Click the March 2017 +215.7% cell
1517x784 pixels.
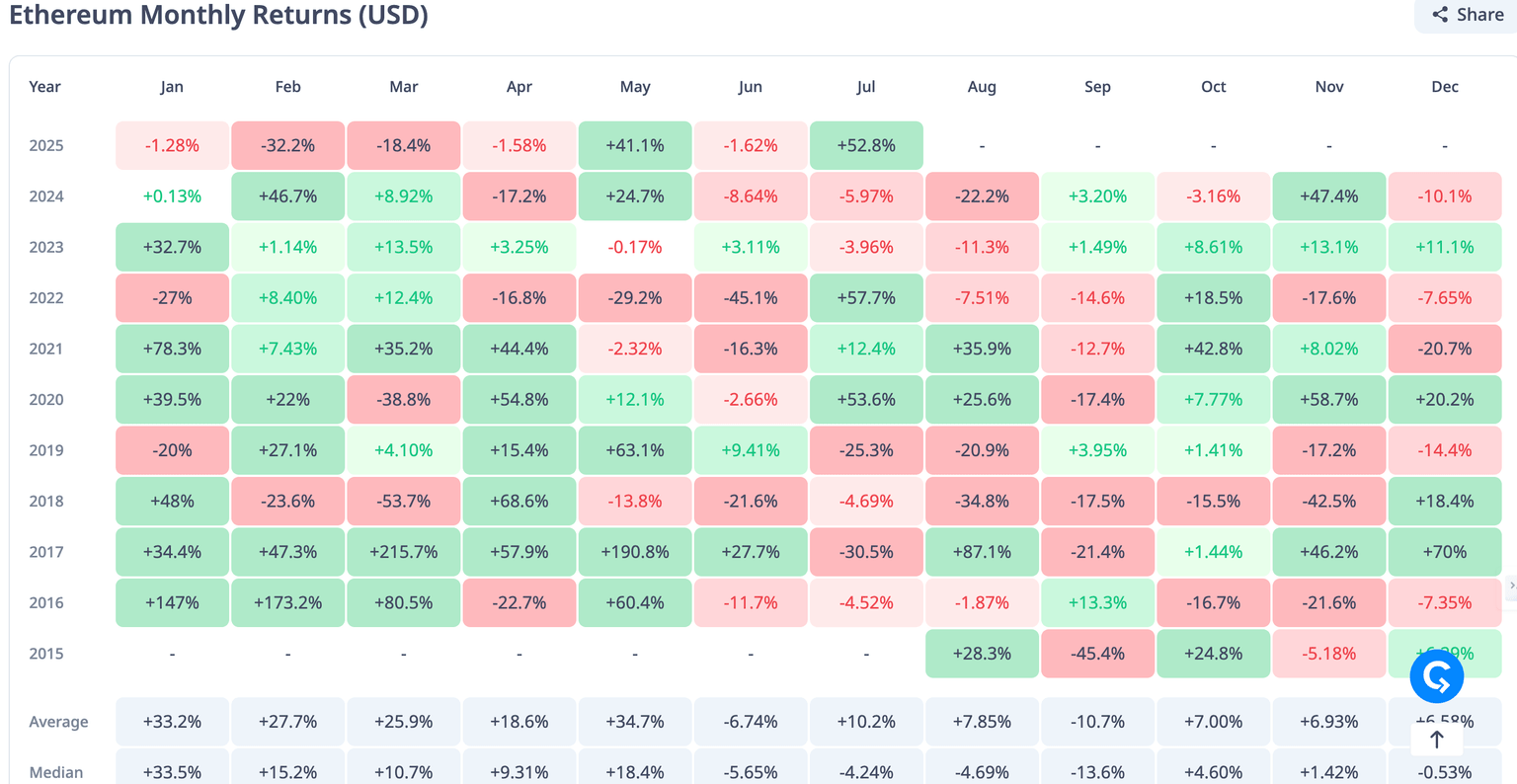(404, 552)
